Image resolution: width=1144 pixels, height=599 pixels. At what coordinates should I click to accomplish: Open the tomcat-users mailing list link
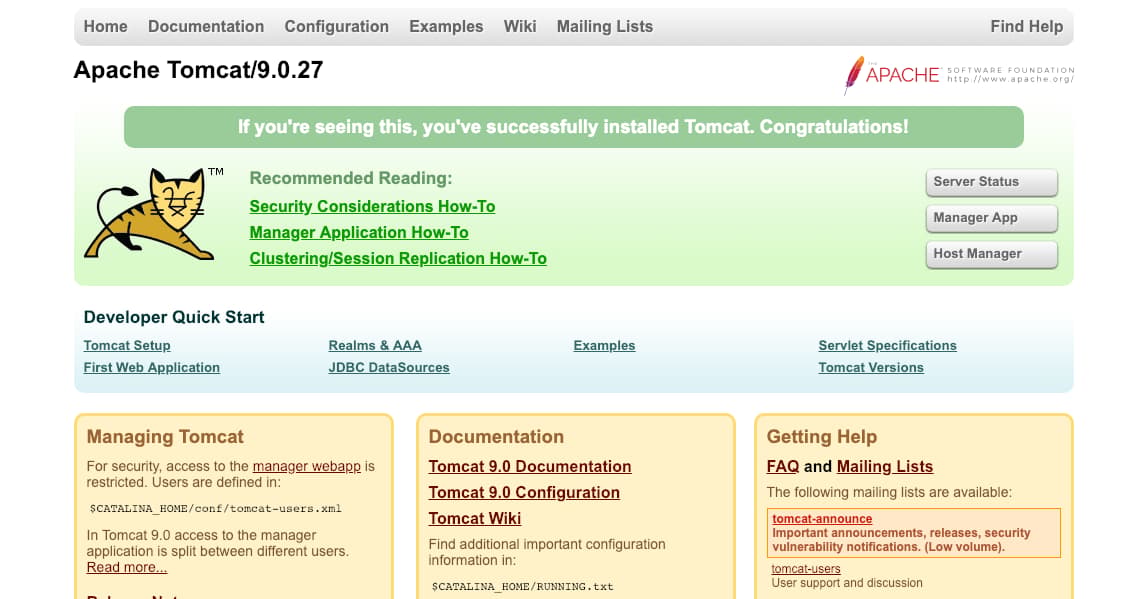805,568
